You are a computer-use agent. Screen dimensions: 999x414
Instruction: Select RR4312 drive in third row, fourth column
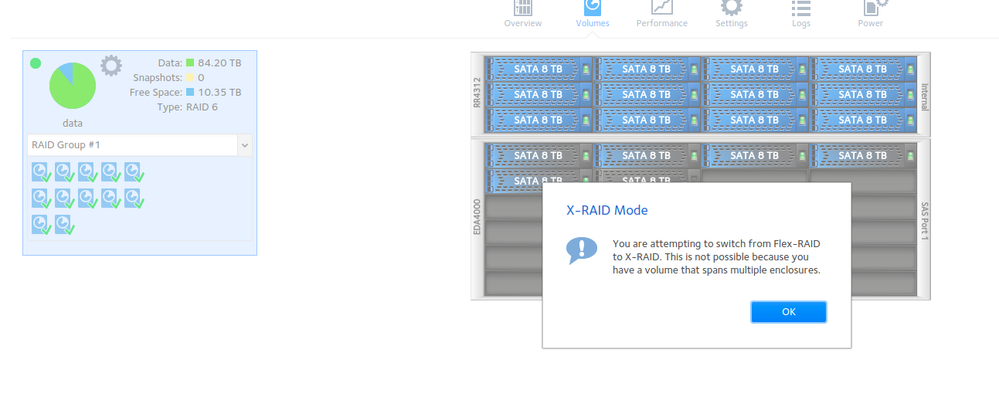(x=863, y=120)
